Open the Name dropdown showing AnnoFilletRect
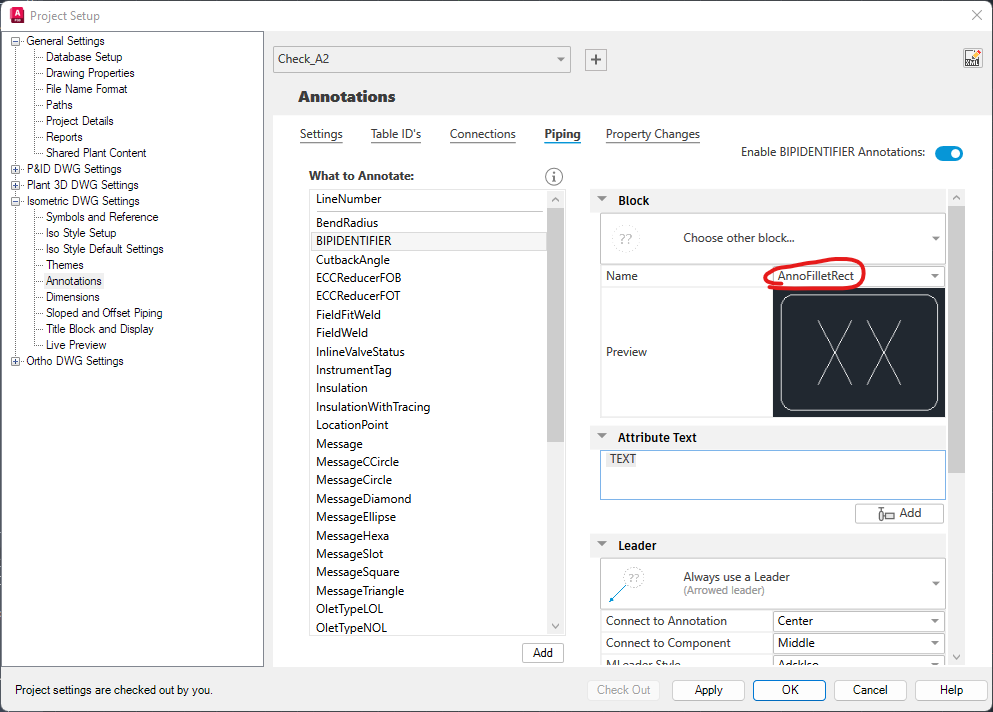Screen dimensions: 993x712 coord(933,275)
